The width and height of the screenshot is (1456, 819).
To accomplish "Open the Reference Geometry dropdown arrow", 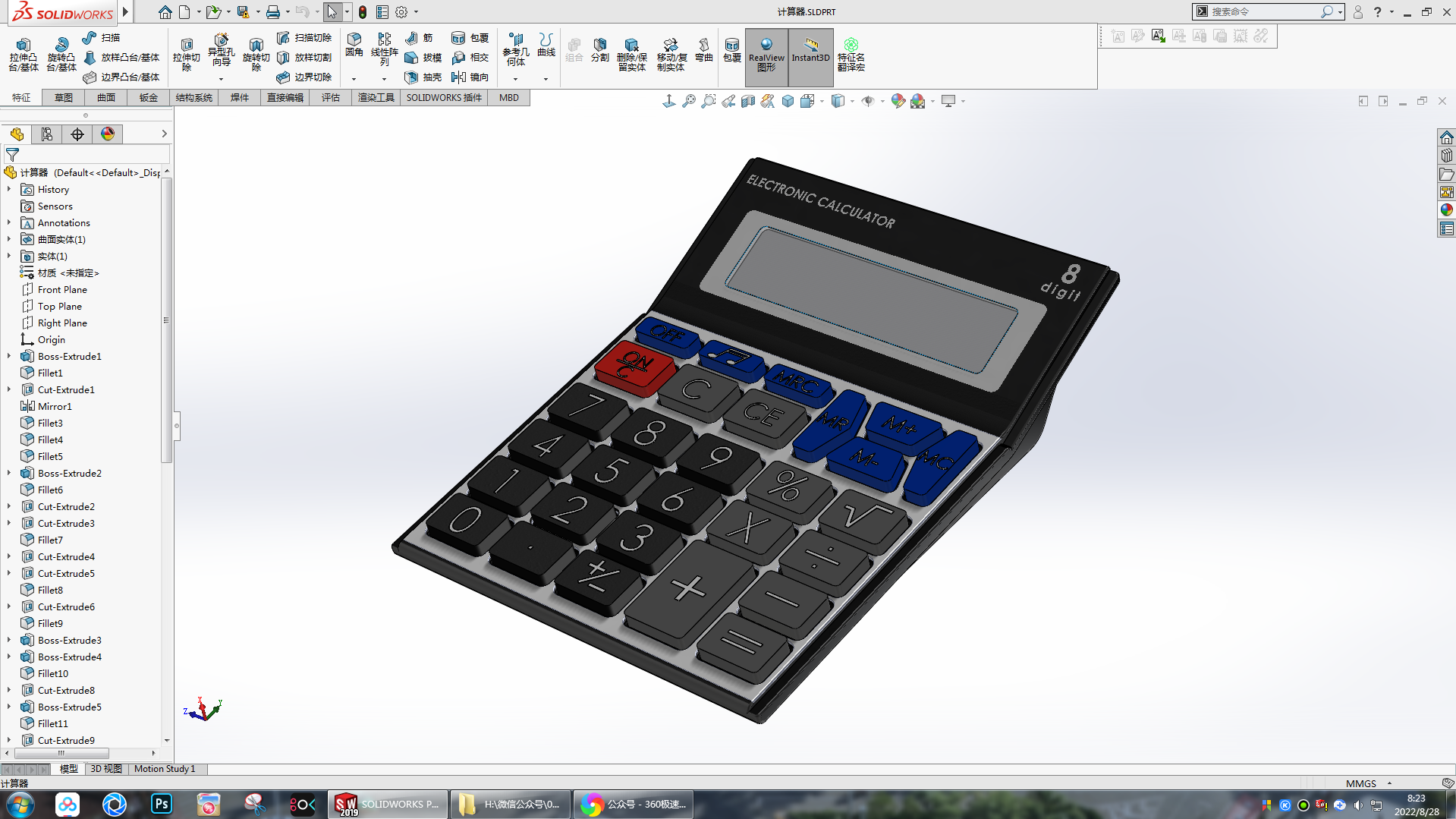I will pyautogui.click(x=515, y=79).
